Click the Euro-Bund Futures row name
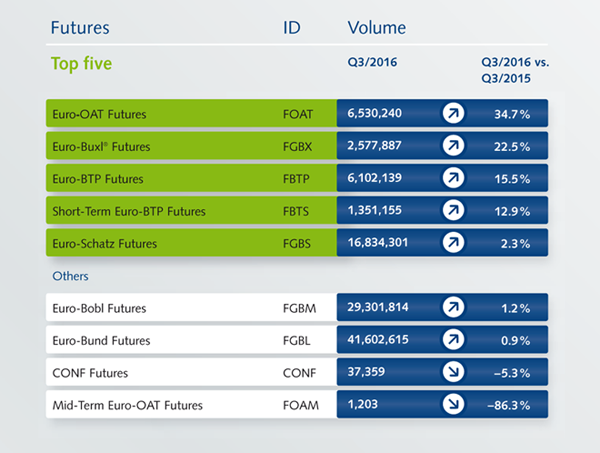The image size is (600, 453). point(99,340)
